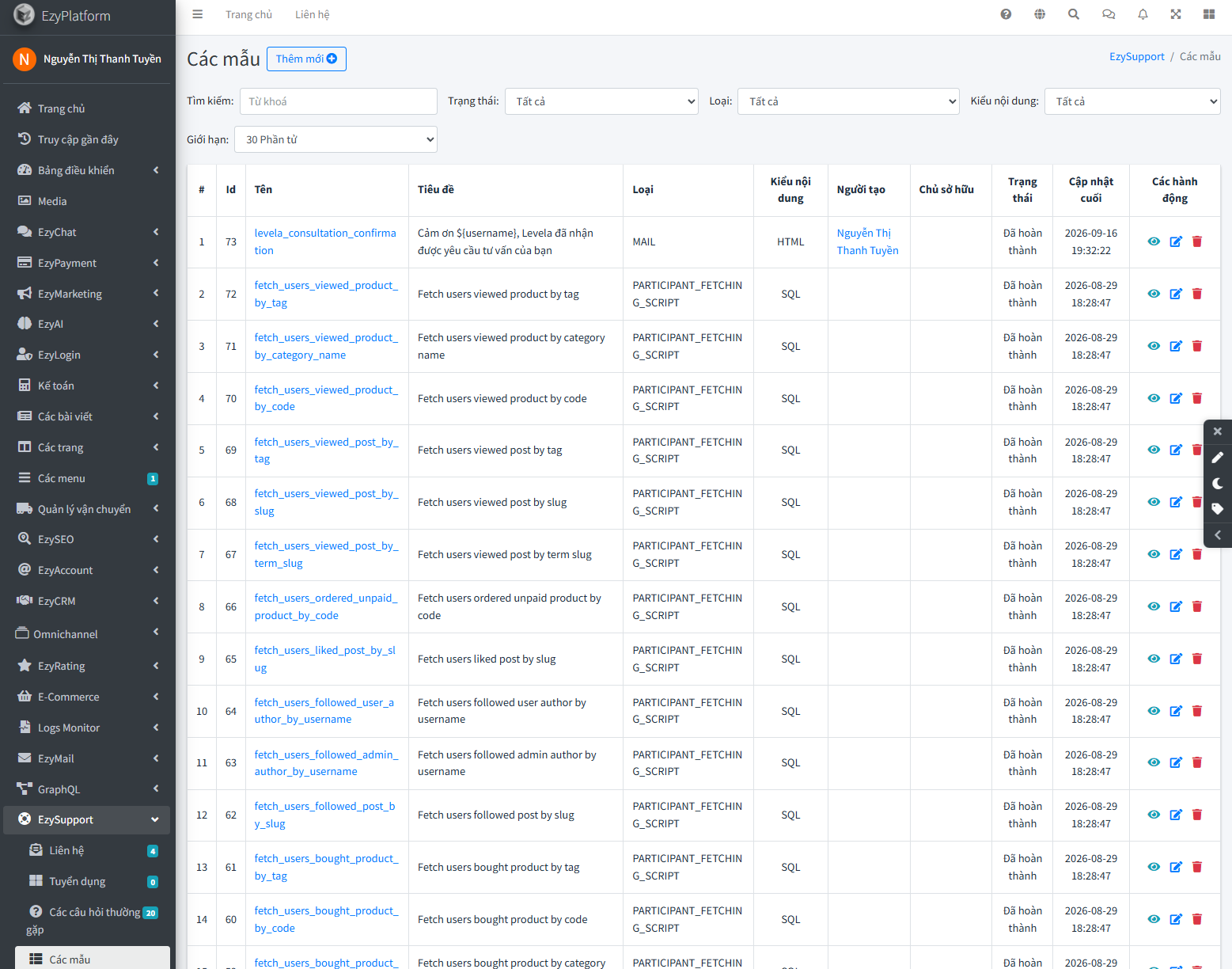This screenshot has width=1232, height=969.
Task: Open Các menu in the sidebar
Action: 87,478
